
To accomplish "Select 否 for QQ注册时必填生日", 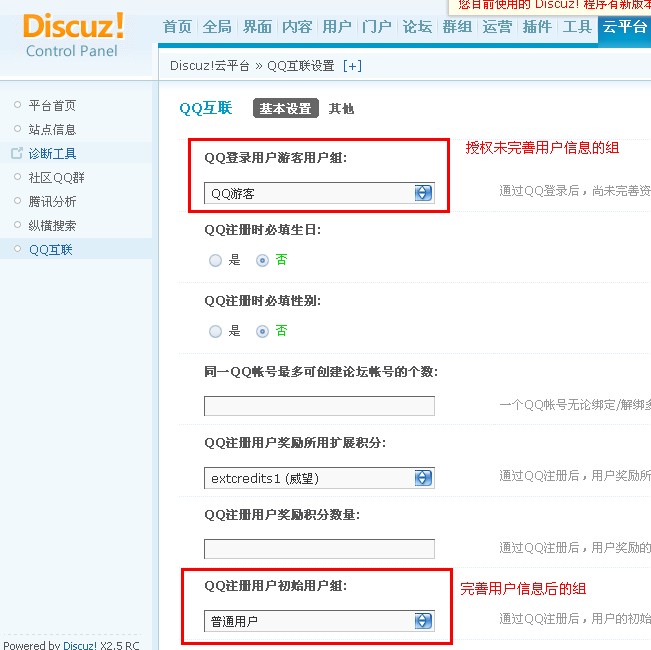I will click(x=262, y=260).
